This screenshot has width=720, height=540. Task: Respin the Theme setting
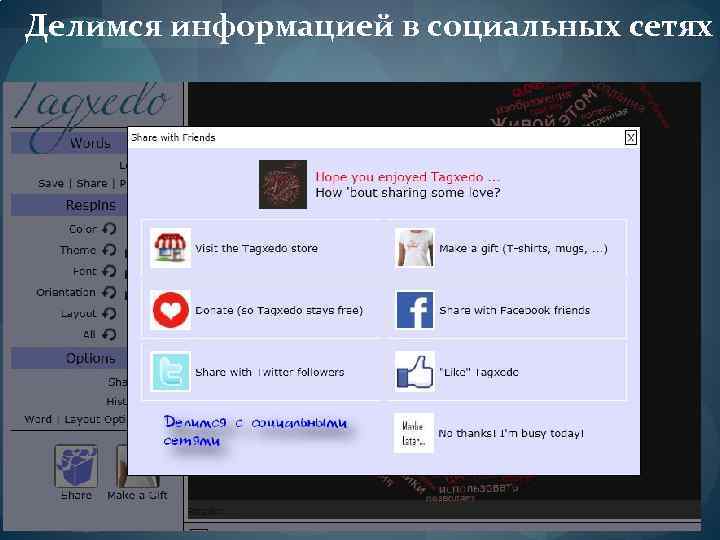click(x=109, y=250)
